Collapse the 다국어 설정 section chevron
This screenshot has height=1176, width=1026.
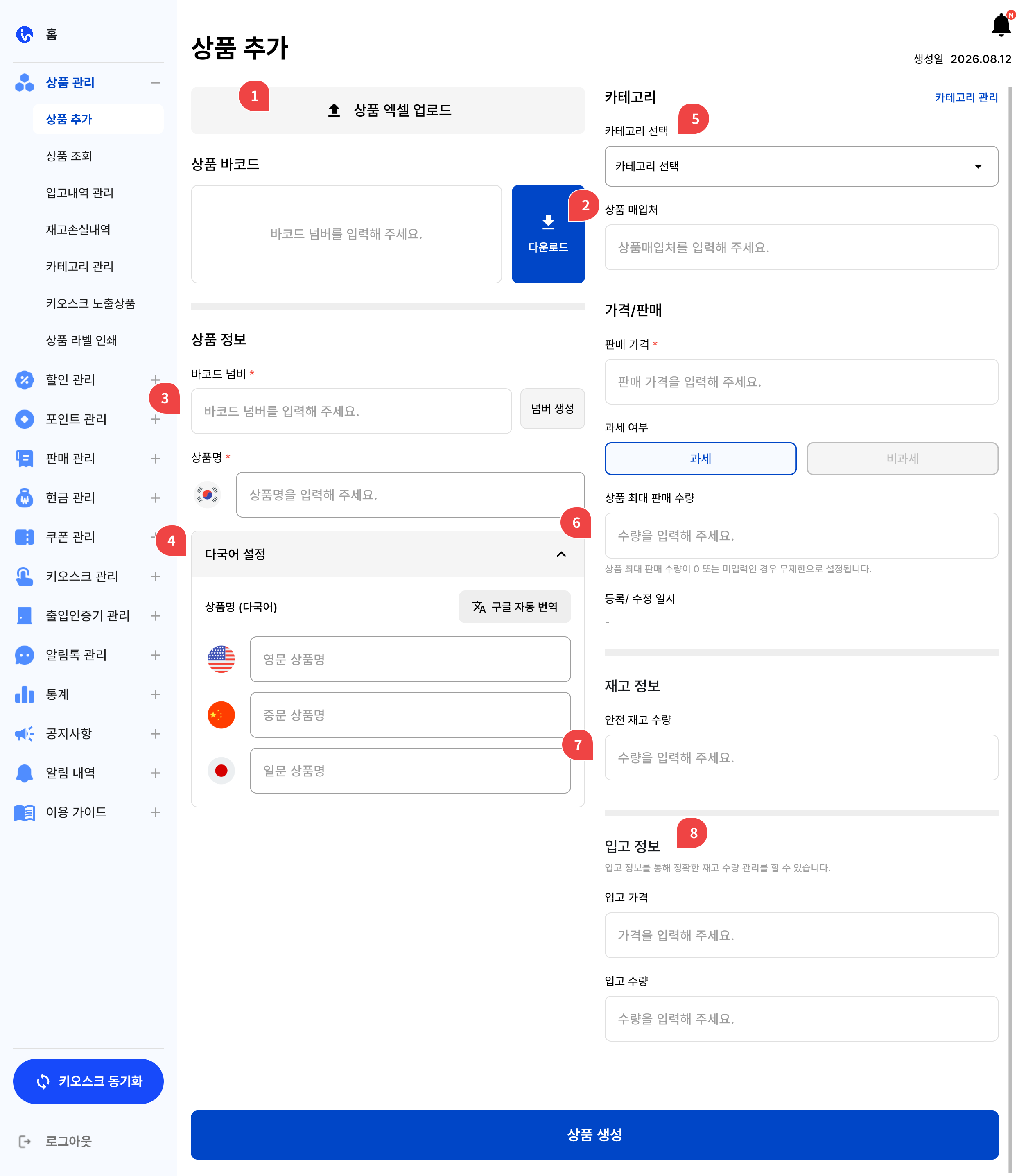coord(561,554)
